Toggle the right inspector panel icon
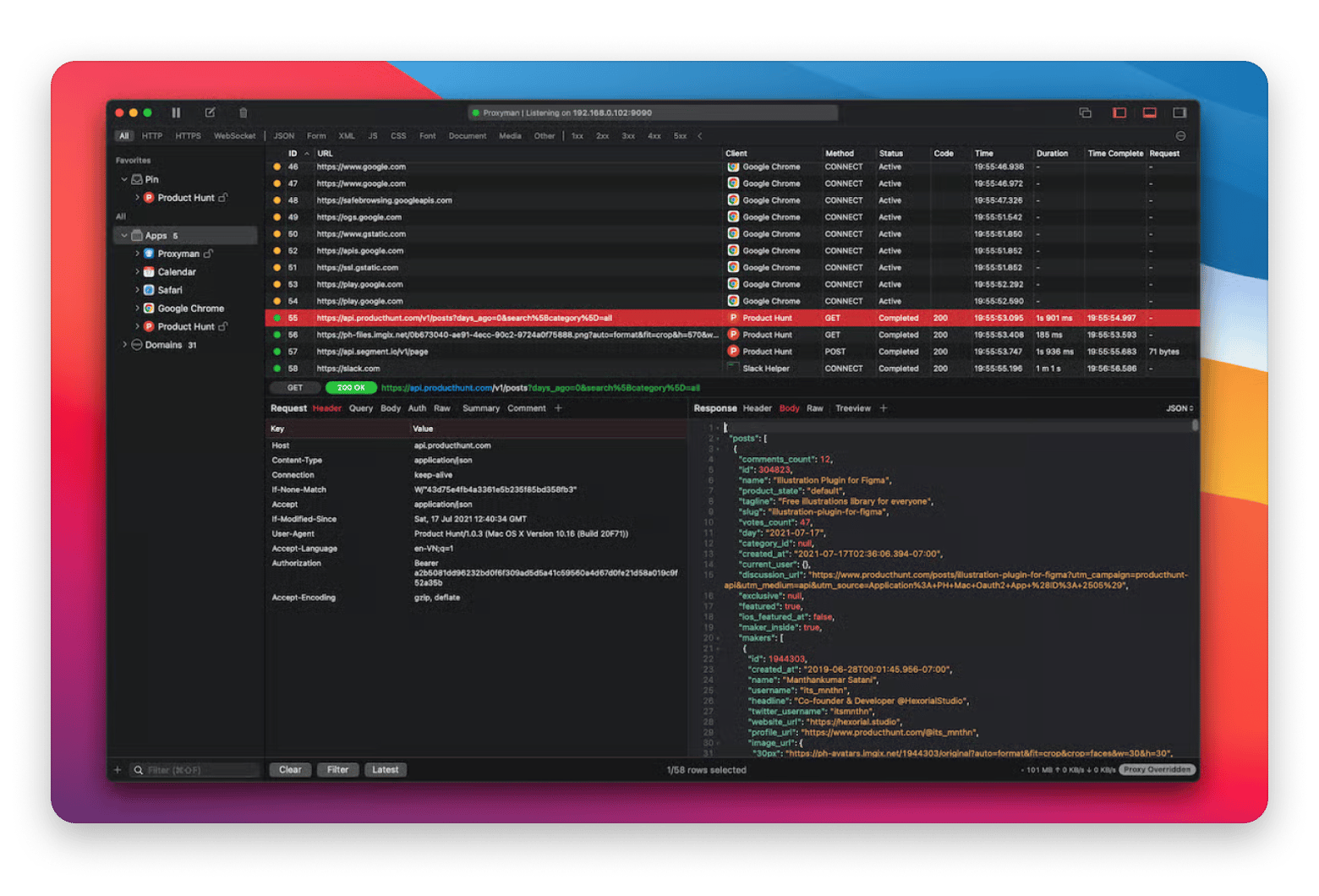The height and width of the screenshot is (896, 1319). [1179, 112]
